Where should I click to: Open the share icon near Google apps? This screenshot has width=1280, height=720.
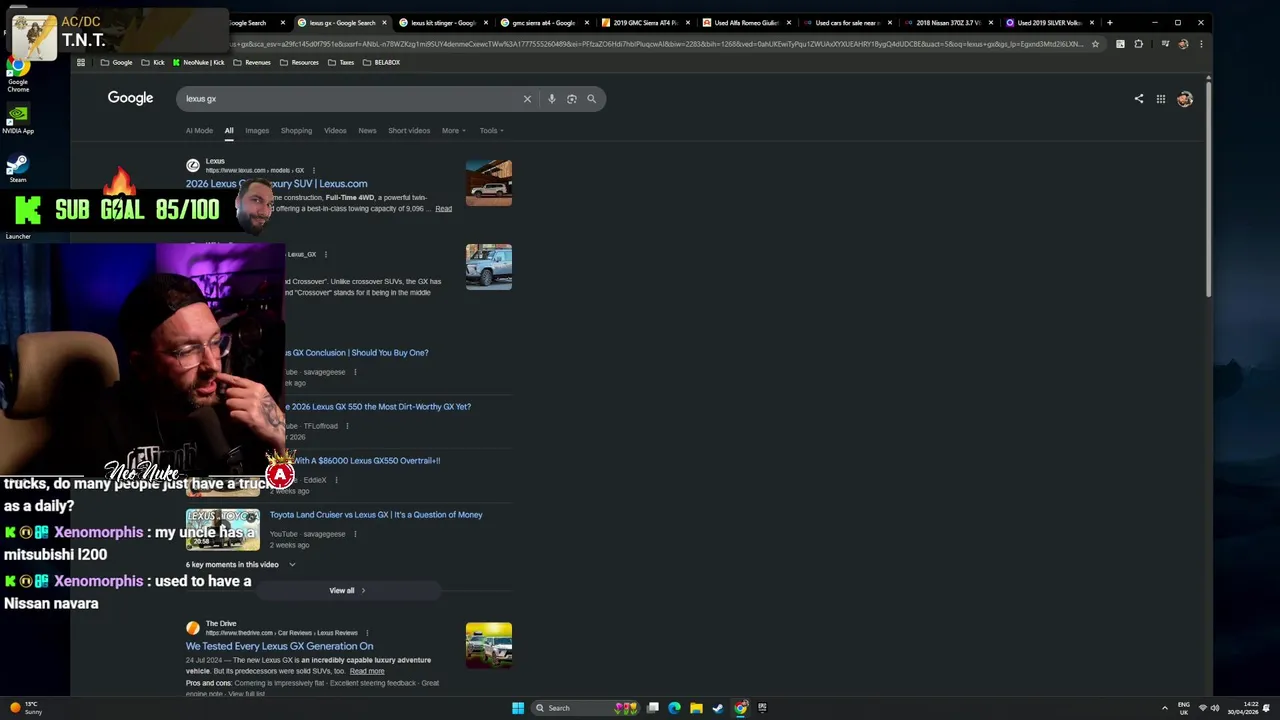coord(1138,99)
